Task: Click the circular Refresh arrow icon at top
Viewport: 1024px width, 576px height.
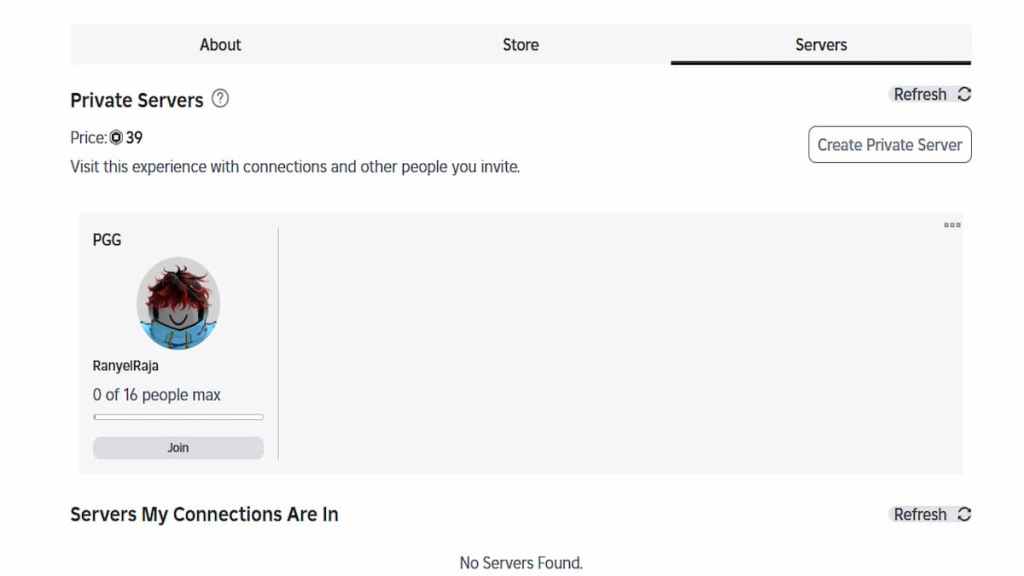Action: tap(963, 94)
